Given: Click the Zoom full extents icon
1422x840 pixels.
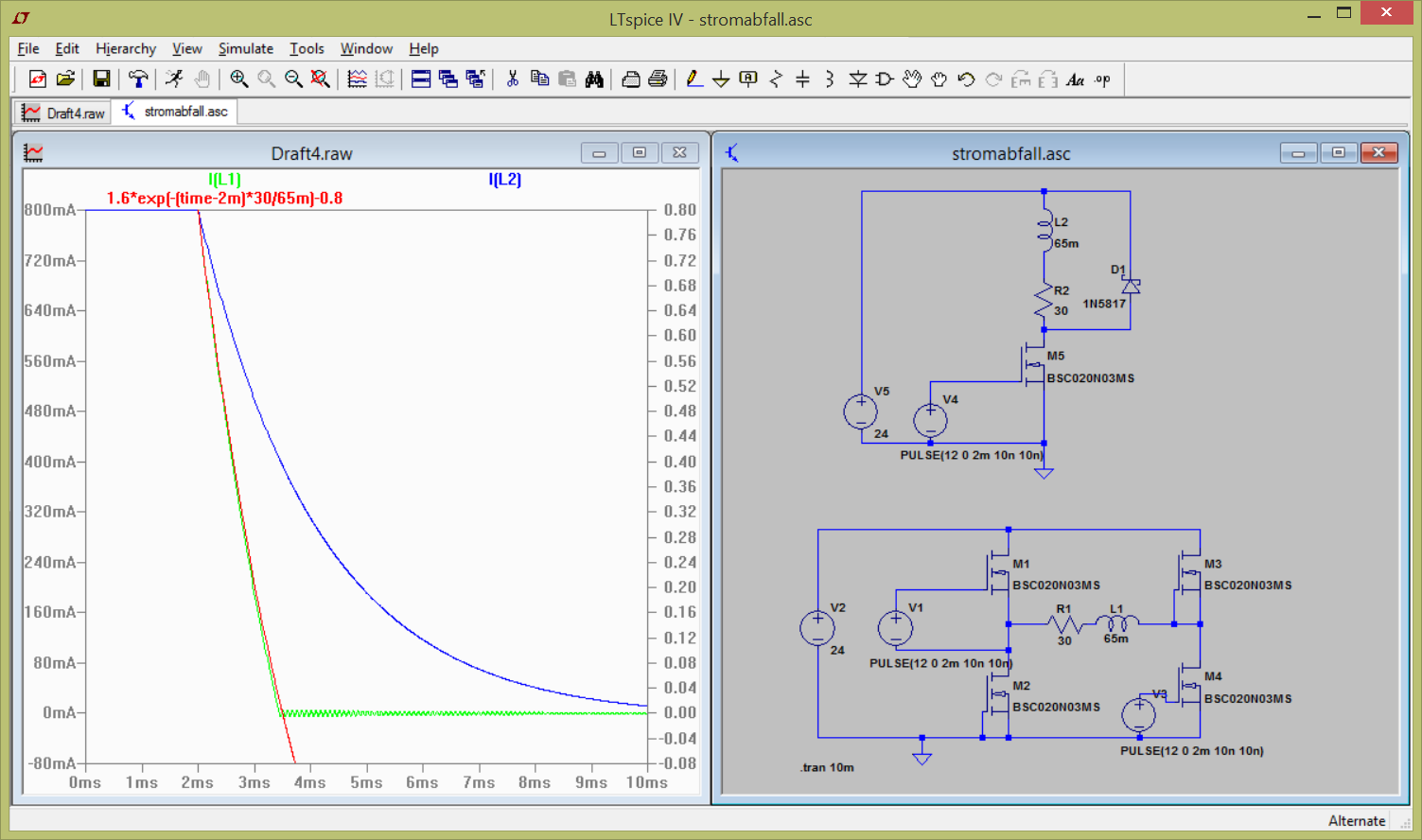Looking at the screenshot, I should coord(321,79).
